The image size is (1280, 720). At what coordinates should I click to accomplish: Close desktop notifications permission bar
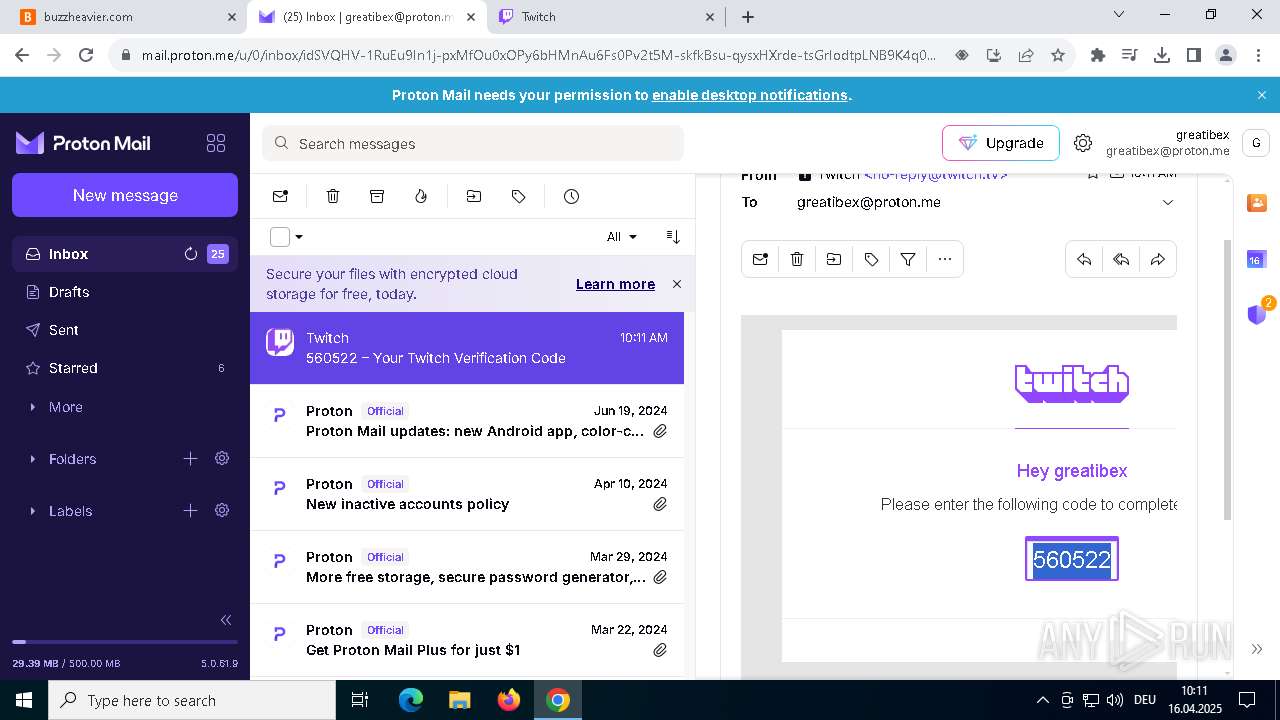pos(1262,95)
